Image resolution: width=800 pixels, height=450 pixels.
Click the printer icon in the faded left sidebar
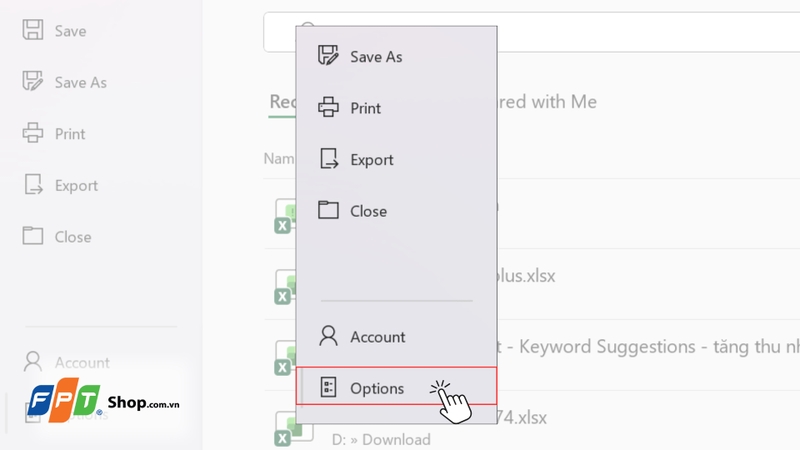(33, 134)
